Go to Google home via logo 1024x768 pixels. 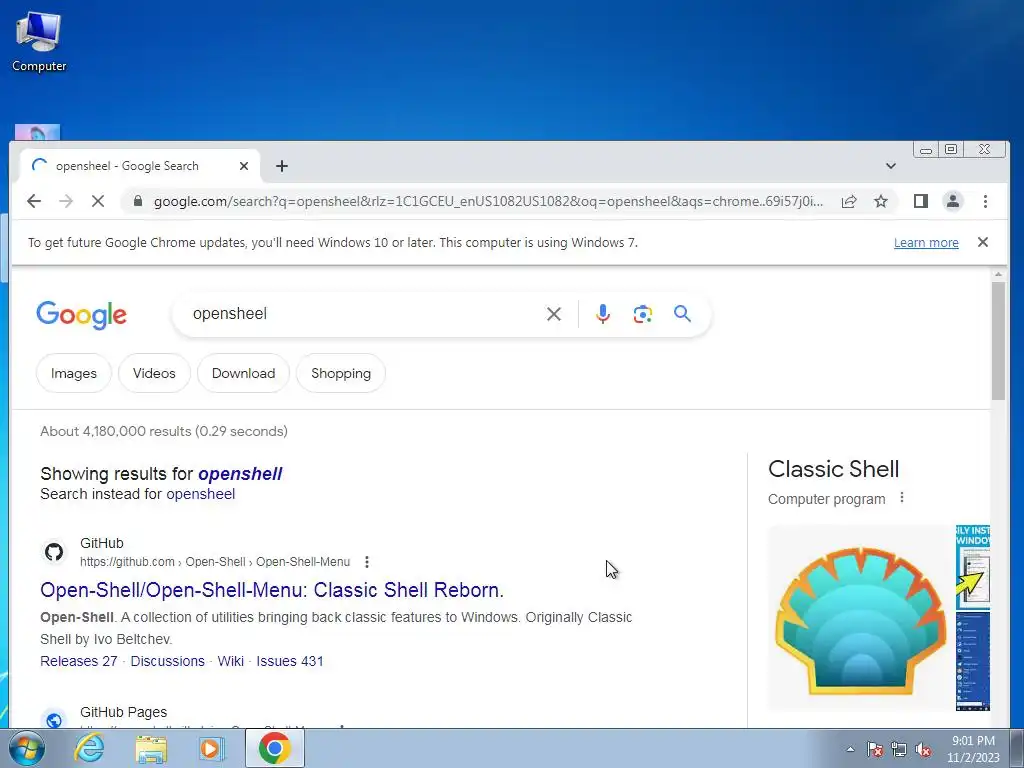82,315
